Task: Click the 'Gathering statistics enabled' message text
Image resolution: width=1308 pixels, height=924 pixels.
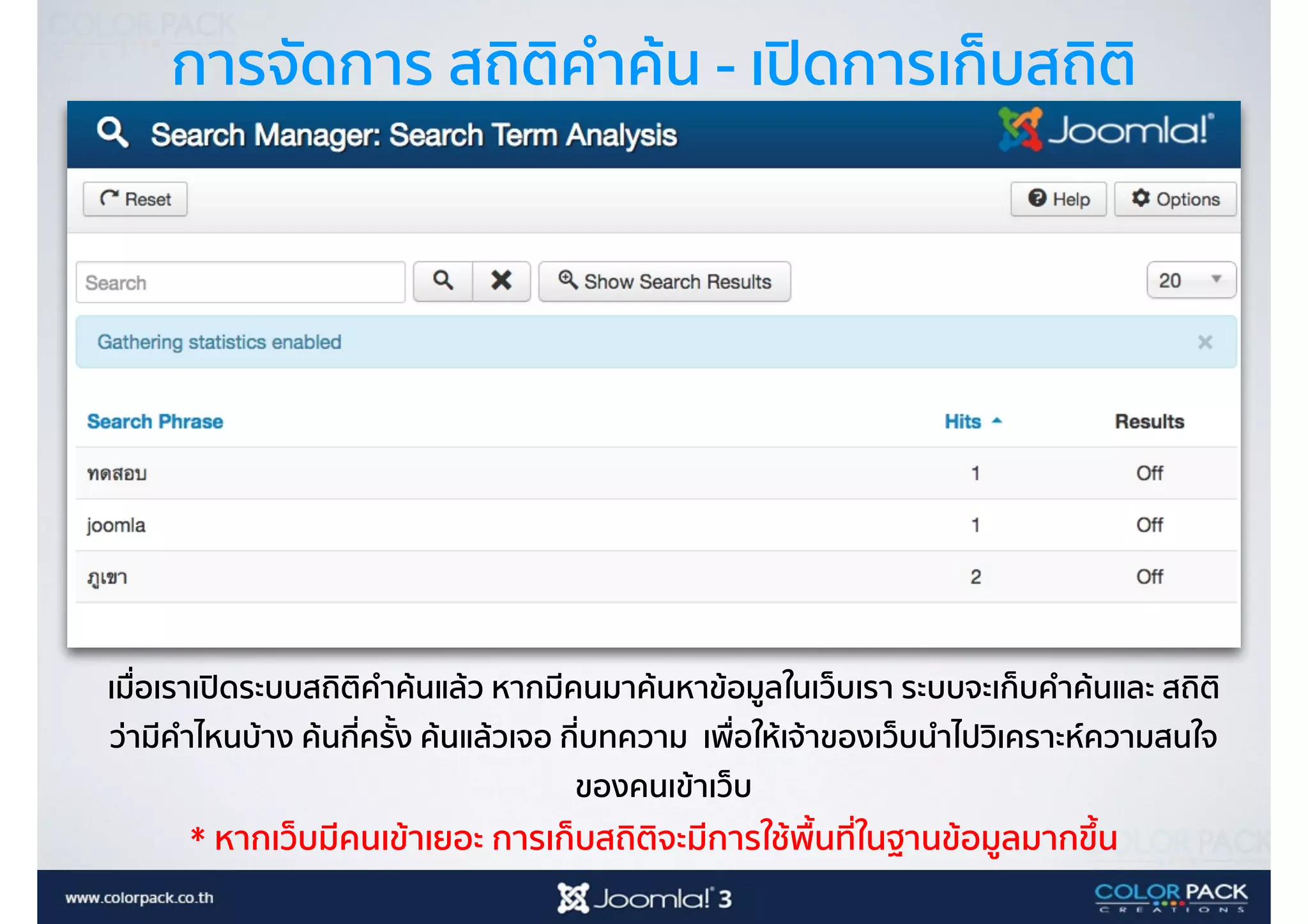Action: (219, 342)
